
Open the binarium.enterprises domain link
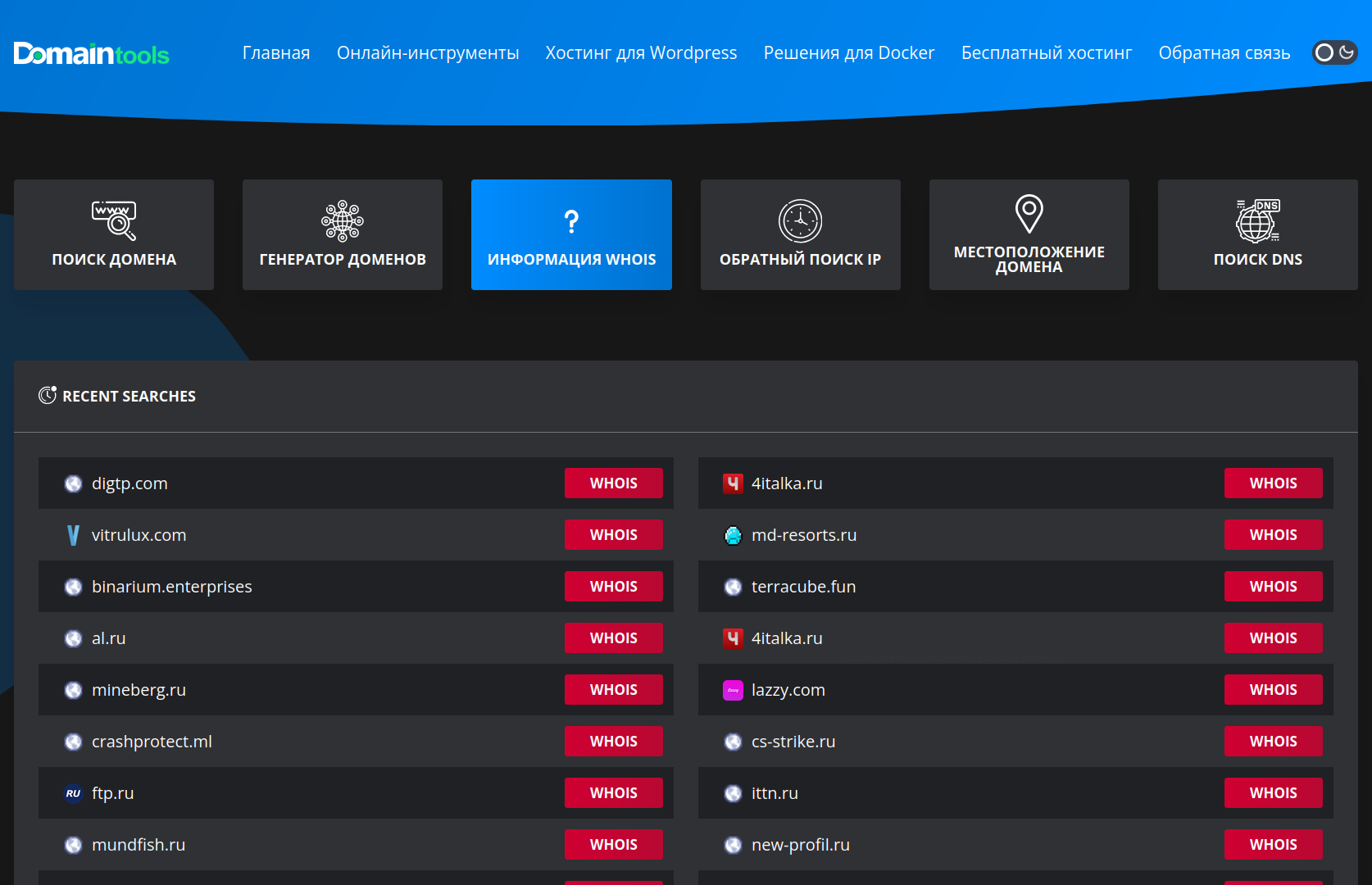pos(172,587)
